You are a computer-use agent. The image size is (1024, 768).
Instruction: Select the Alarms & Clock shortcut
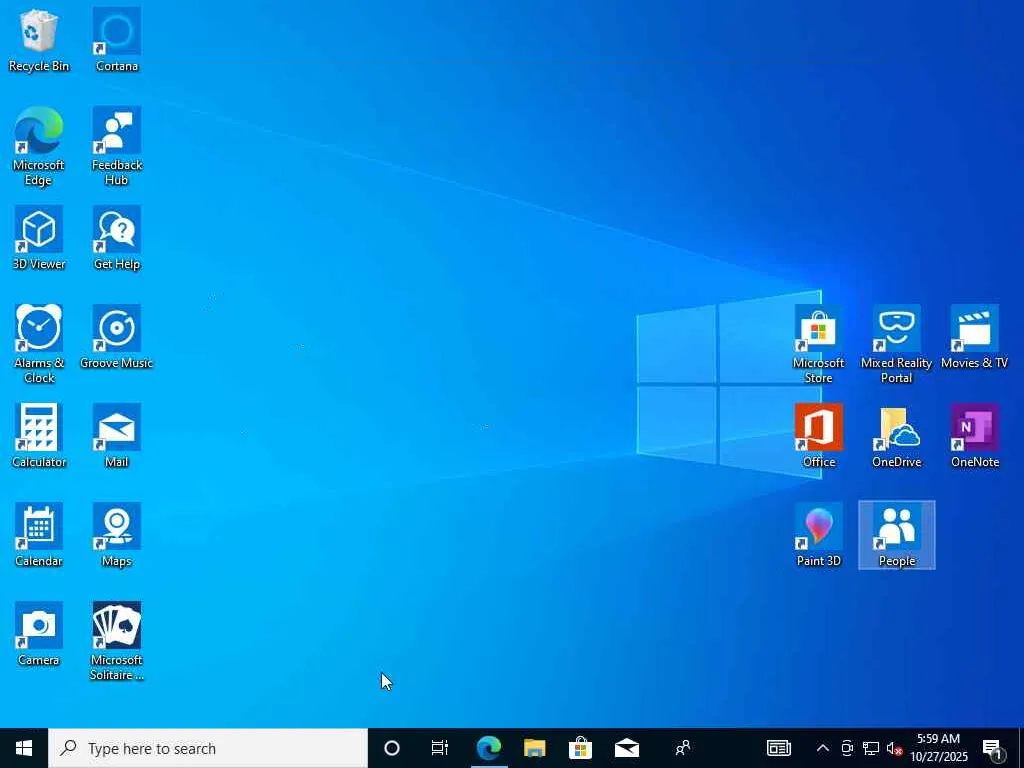pos(39,344)
